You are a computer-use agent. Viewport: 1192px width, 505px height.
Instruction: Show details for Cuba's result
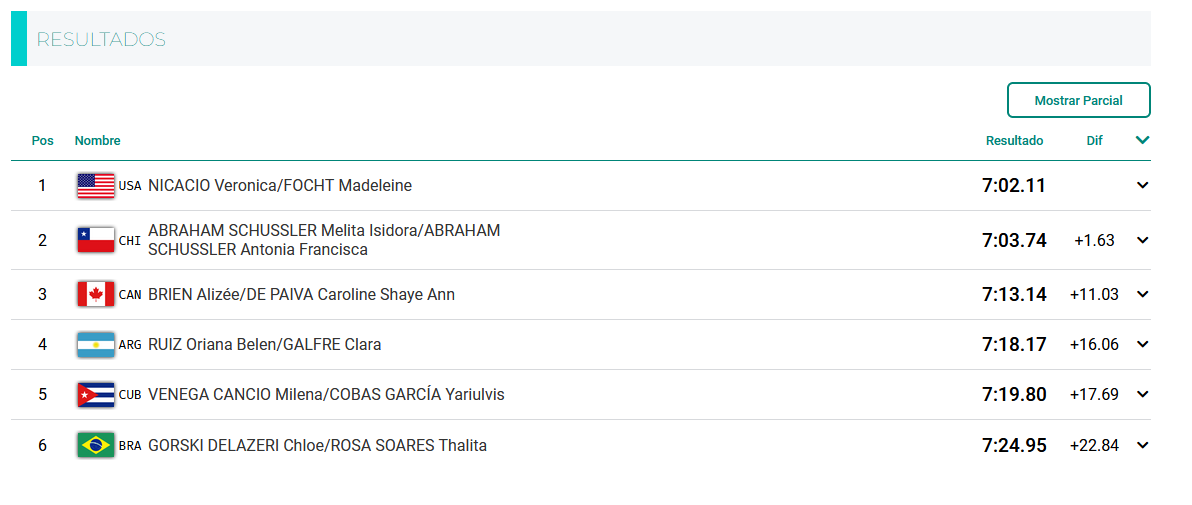tap(1143, 394)
